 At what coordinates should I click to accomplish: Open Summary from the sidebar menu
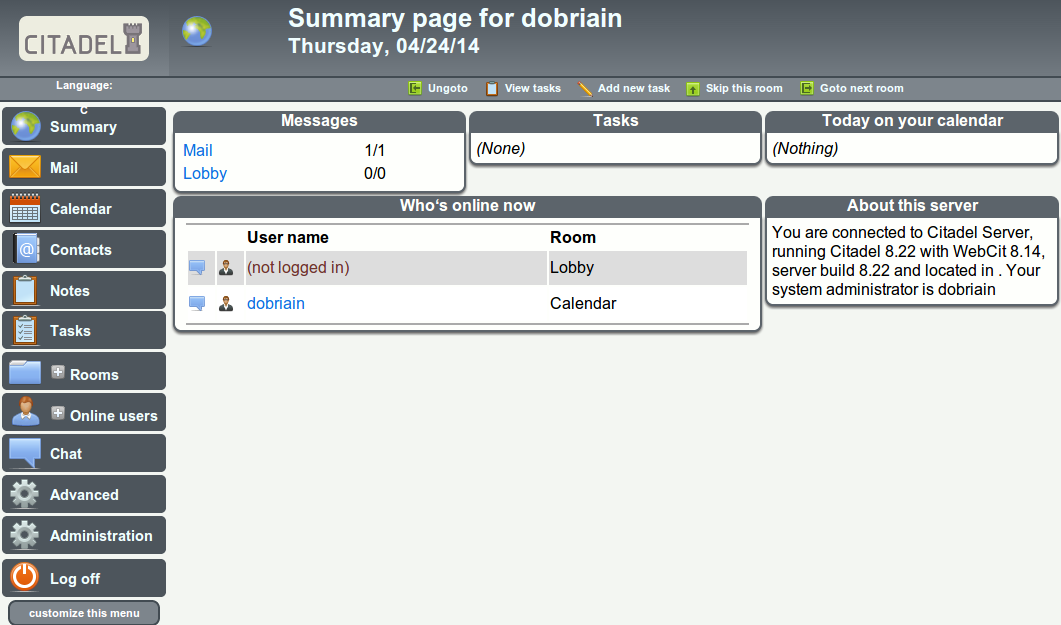point(84,126)
